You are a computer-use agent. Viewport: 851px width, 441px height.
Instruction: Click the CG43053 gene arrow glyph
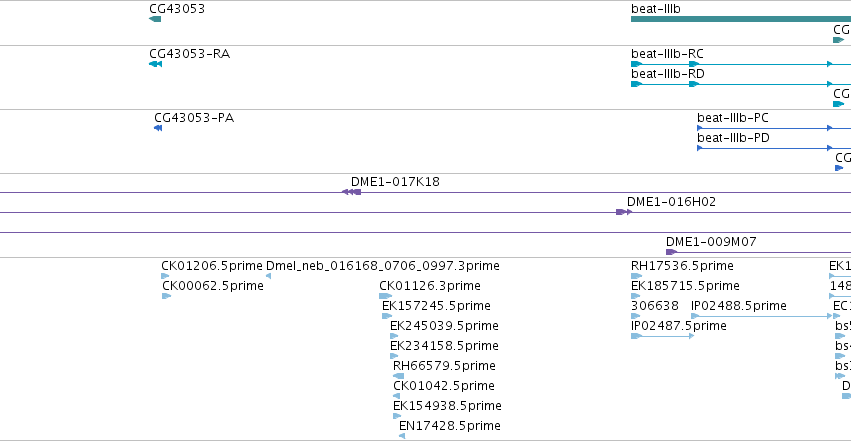(x=155, y=20)
